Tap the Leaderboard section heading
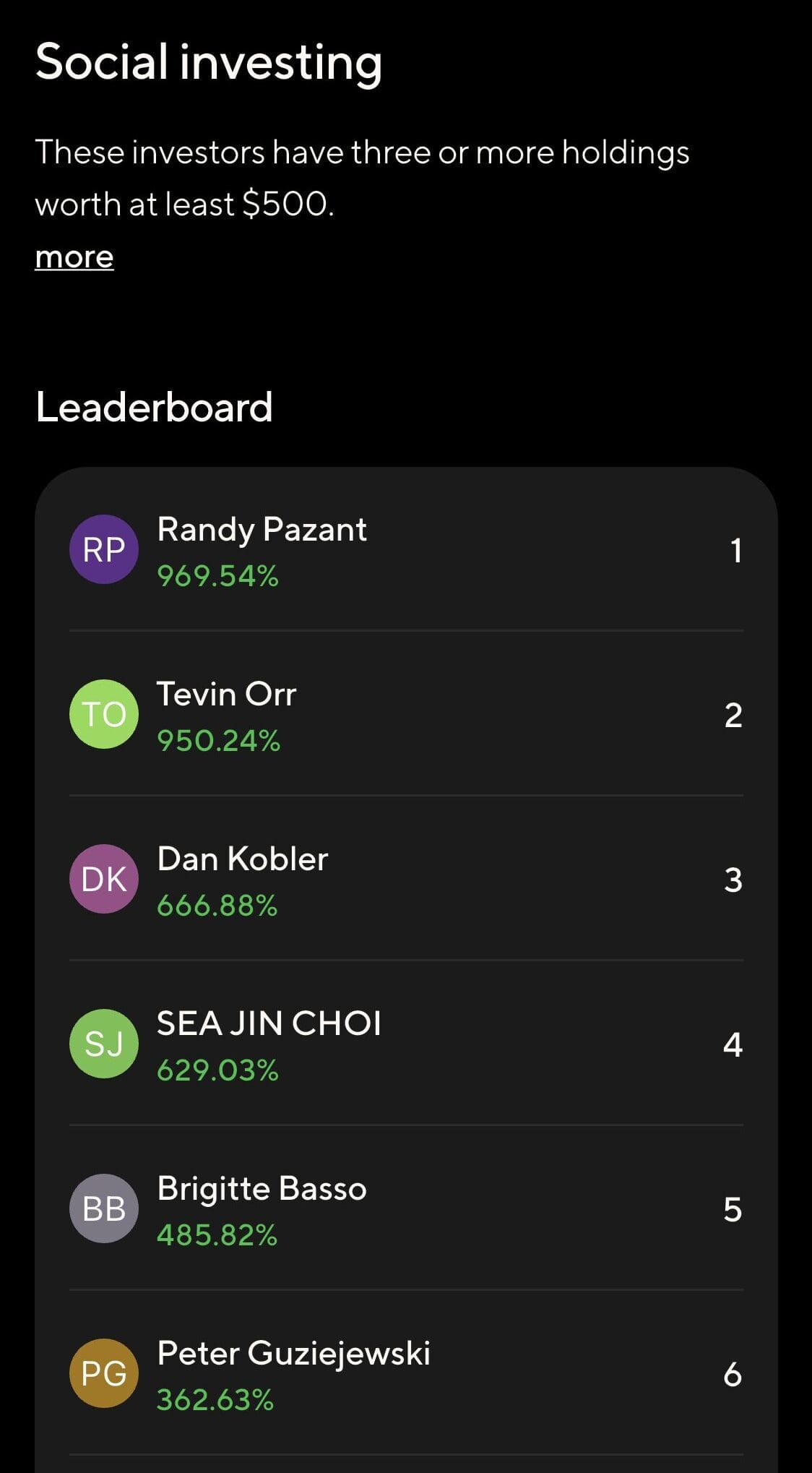Viewport: 812px width, 1473px height. [x=154, y=407]
